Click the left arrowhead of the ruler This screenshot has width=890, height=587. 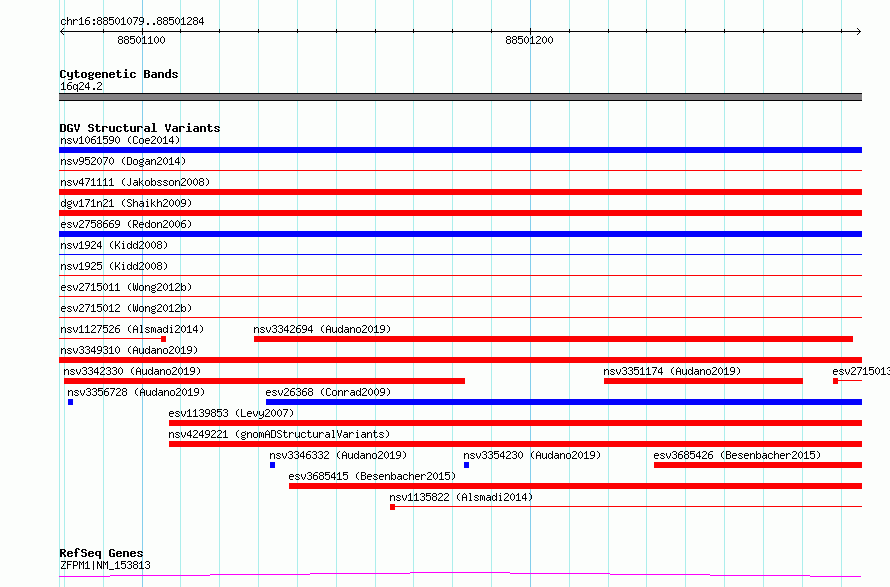(x=62, y=32)
